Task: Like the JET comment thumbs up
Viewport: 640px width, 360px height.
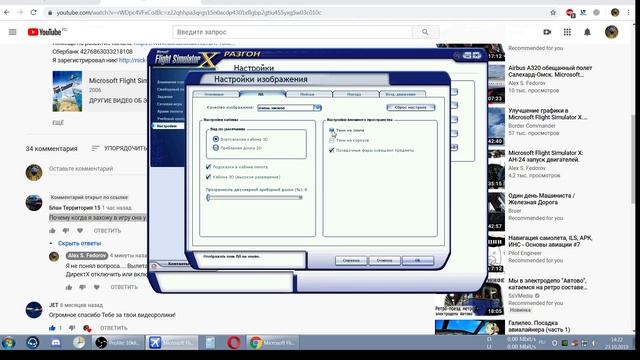Action: coord(52,328)
